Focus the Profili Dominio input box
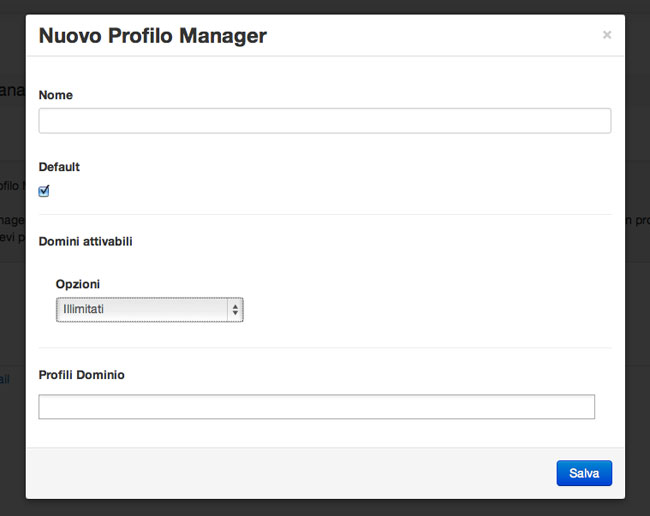The image size is (650, 516). pyautogui.click(x=316, y=406)
